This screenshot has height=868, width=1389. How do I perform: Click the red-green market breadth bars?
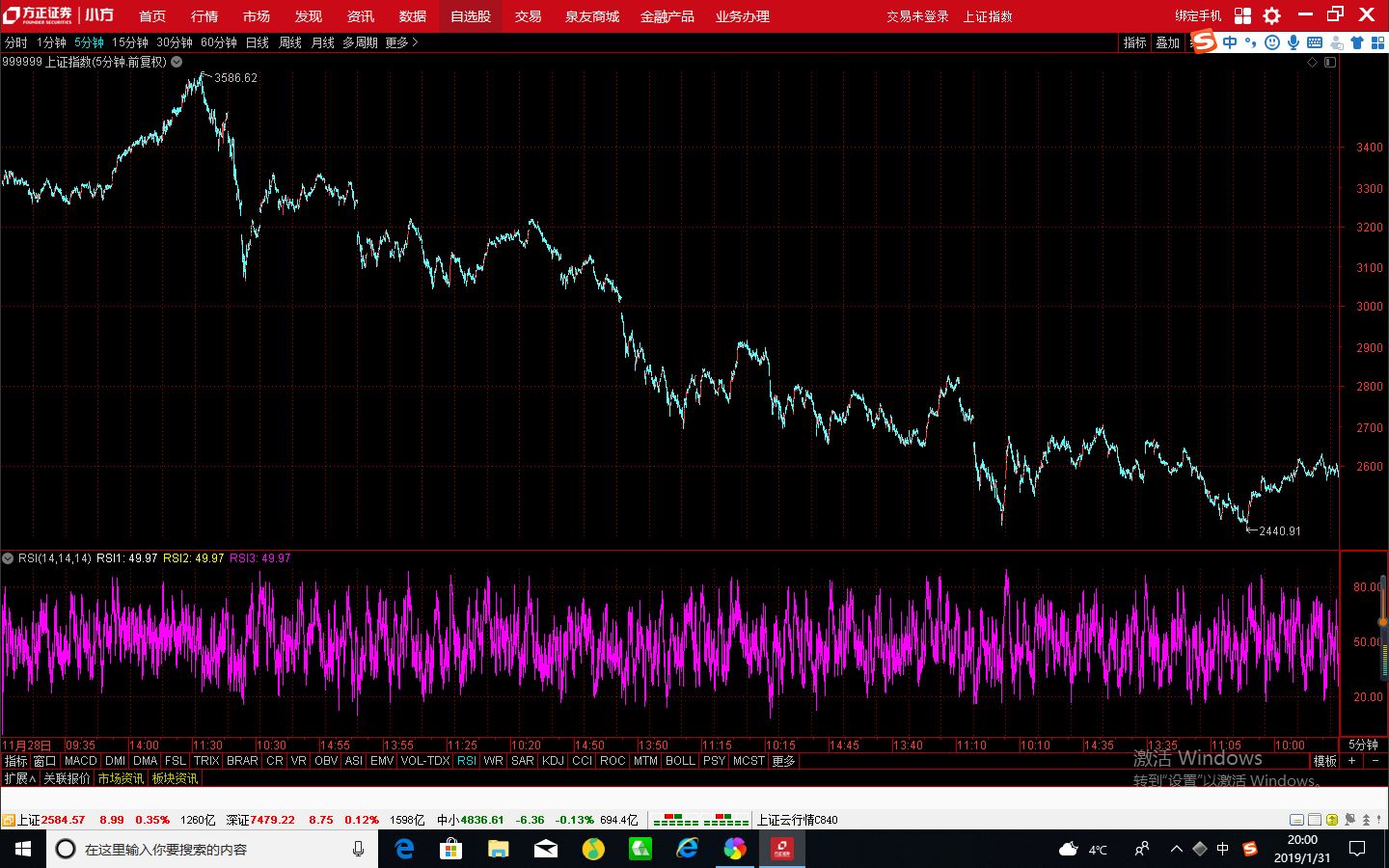click(700, 820)
